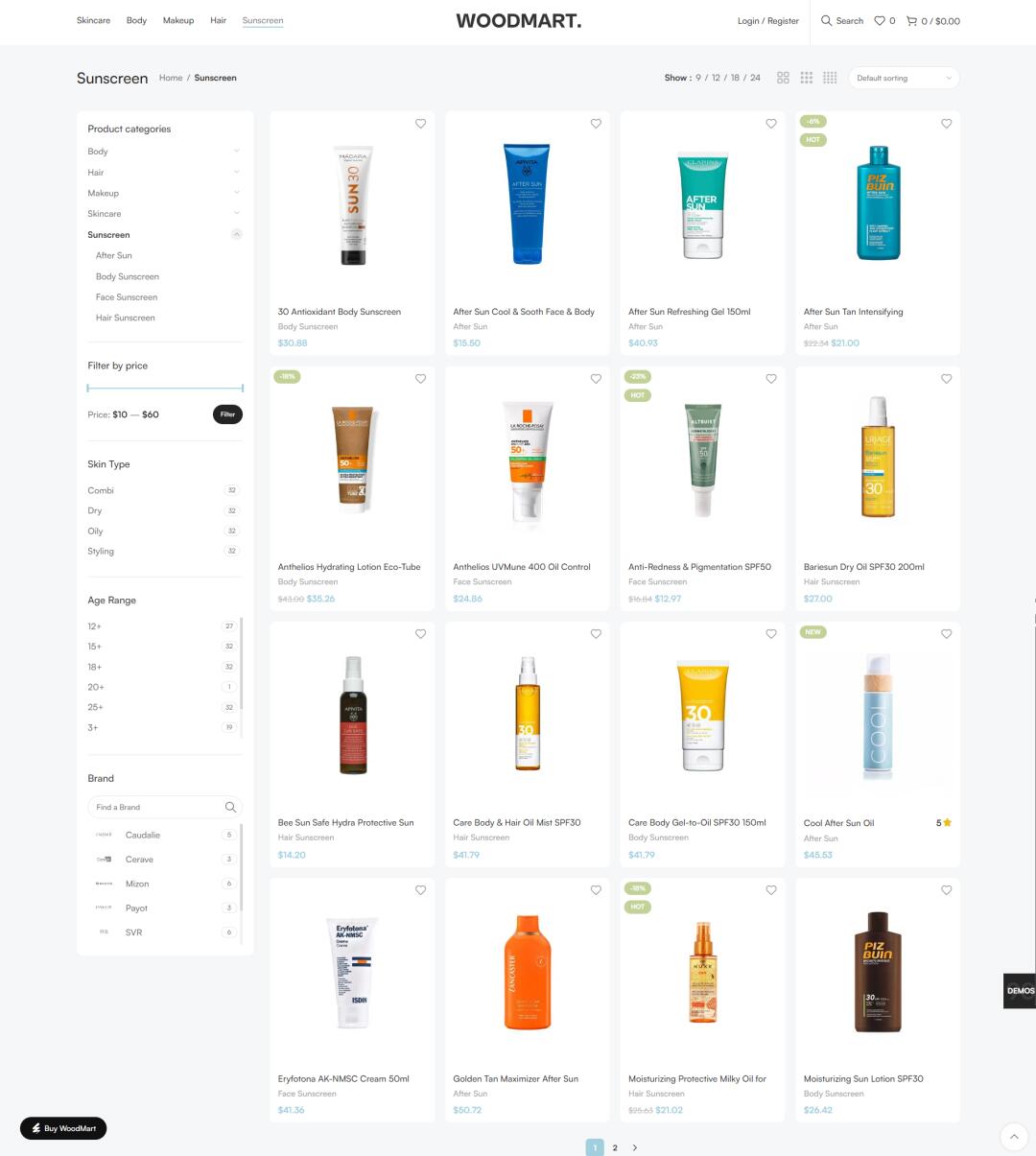
Task: Expand the Makeup category
Action: click(x=237, y=193)
